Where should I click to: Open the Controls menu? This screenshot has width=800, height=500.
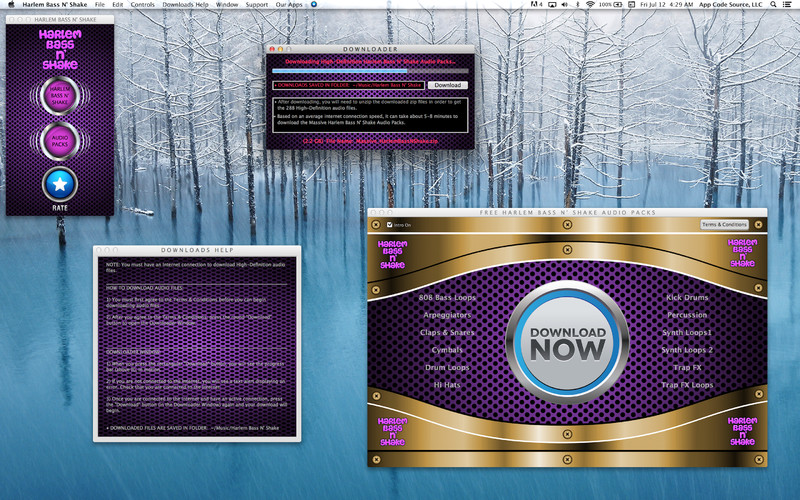pos(143,5)
